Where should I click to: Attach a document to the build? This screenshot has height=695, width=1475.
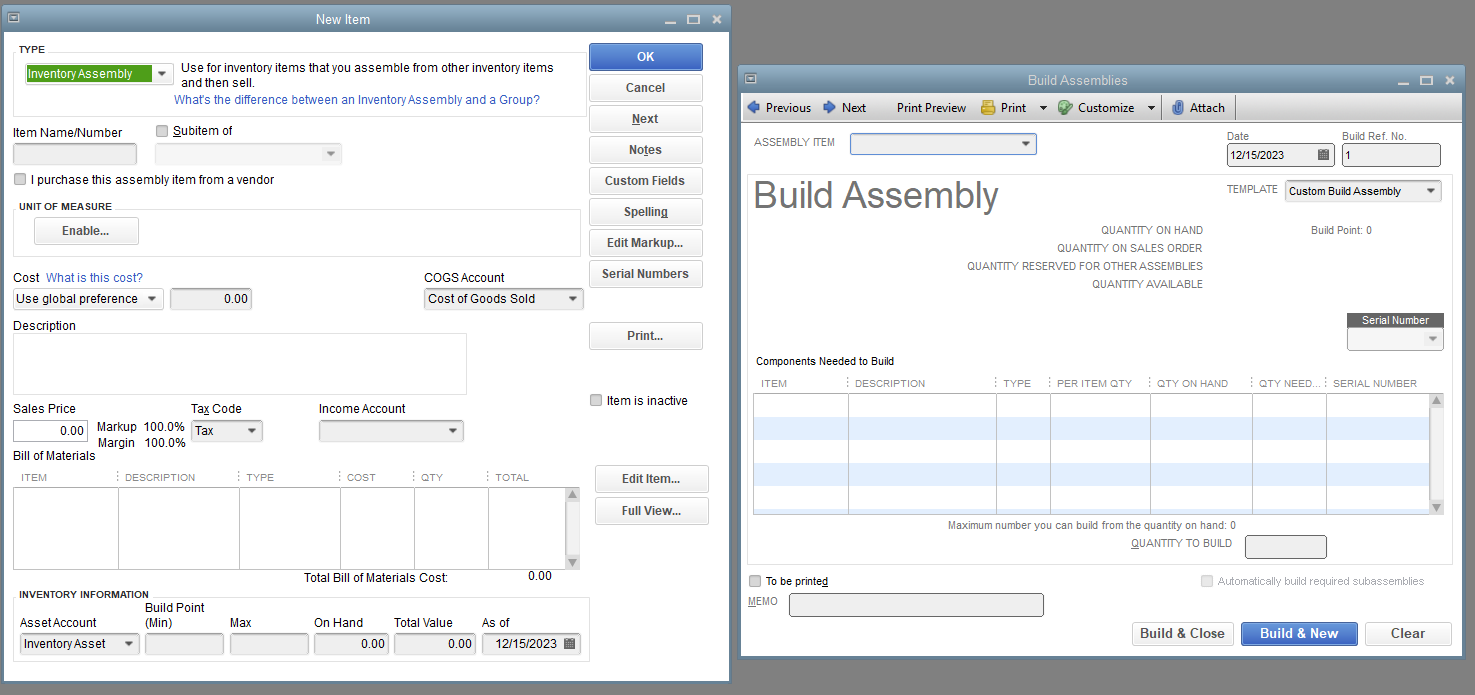pyautogui.click(x=1197, y=107)
